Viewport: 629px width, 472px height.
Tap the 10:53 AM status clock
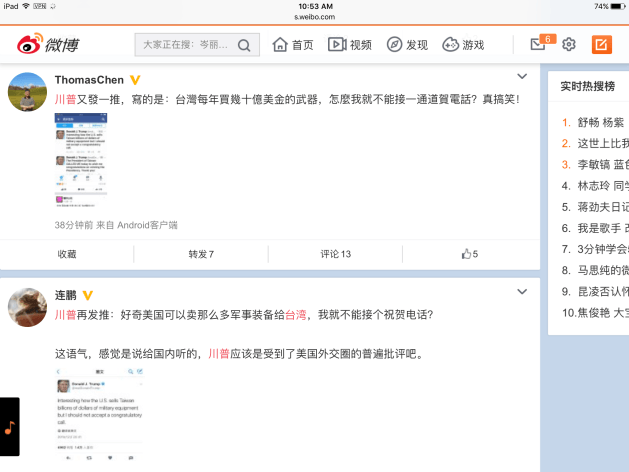pyautogui.click(x=315, y=6)
